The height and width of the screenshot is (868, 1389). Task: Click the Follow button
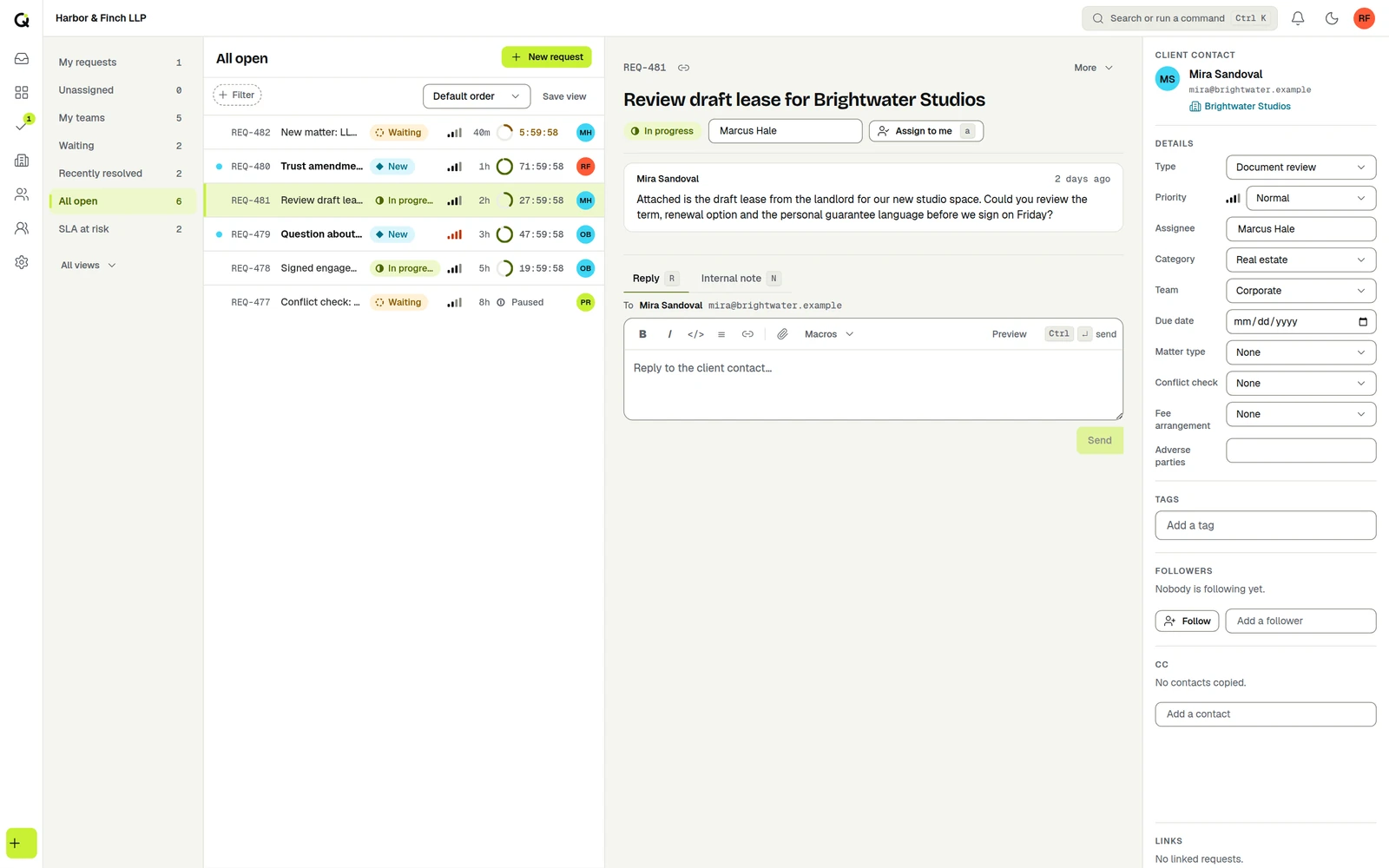click(1187, 621)
